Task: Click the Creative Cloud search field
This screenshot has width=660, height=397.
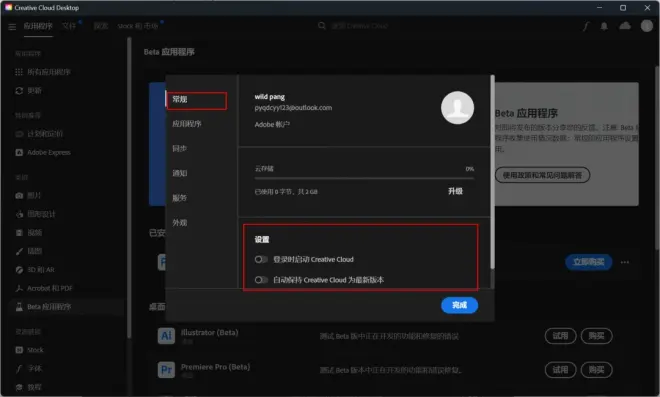Action: pyautogui.click(x=359, y=26)
